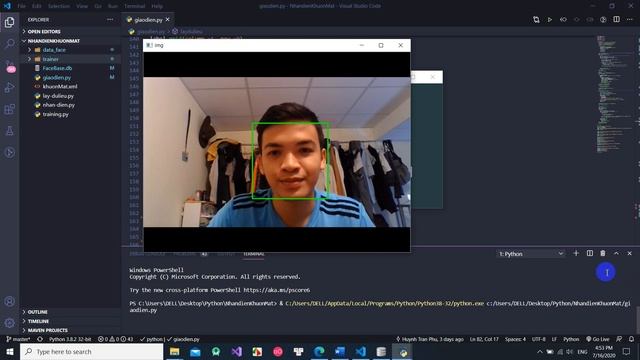Open Source Control view with pink badge

(9, 65)
